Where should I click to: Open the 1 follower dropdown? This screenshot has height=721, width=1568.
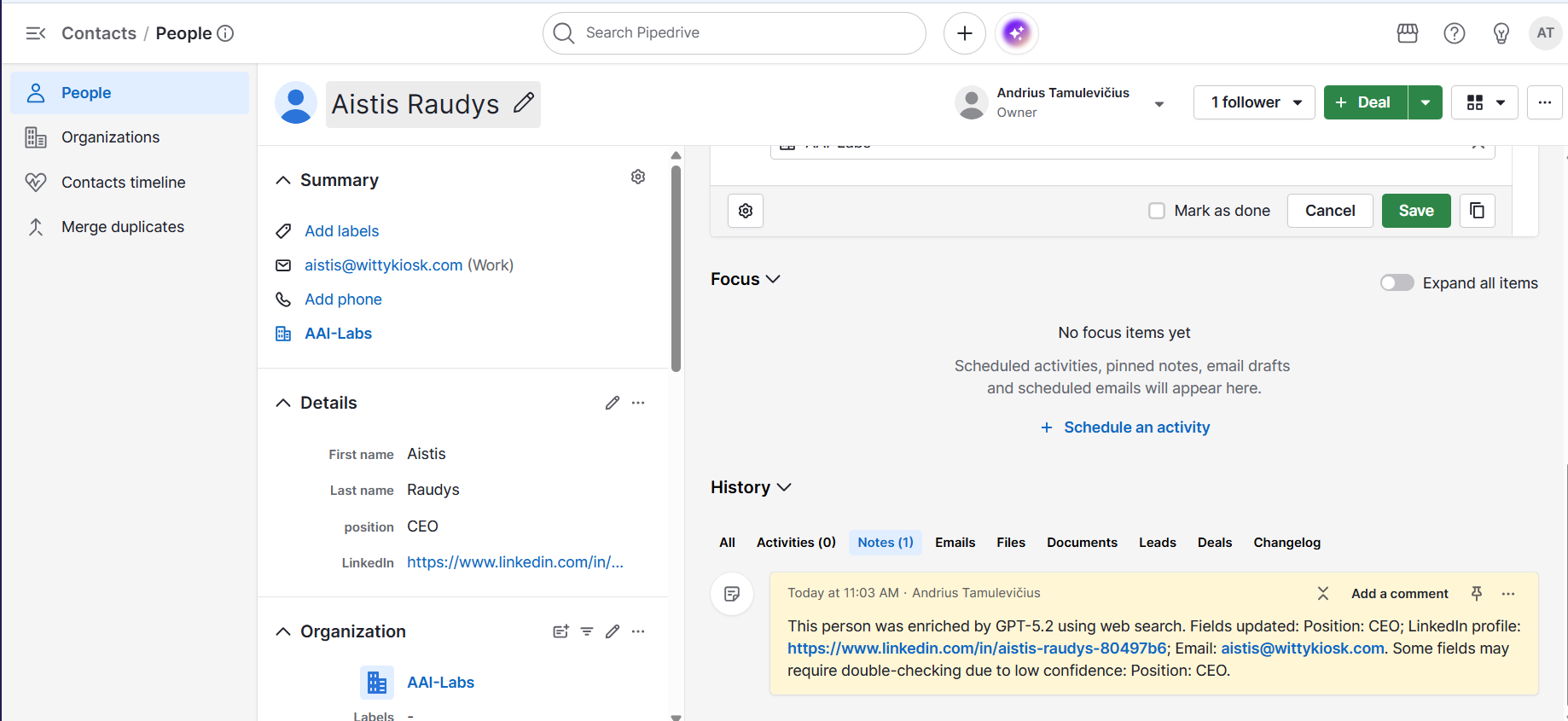click(1254, 102)
